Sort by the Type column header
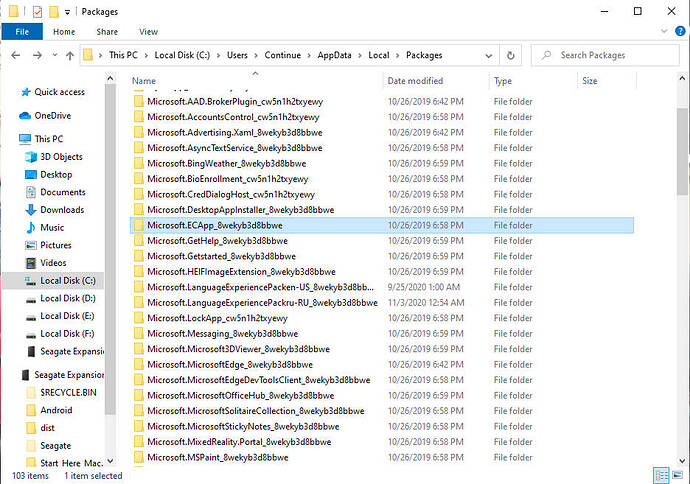 click(x=503, y=81)
